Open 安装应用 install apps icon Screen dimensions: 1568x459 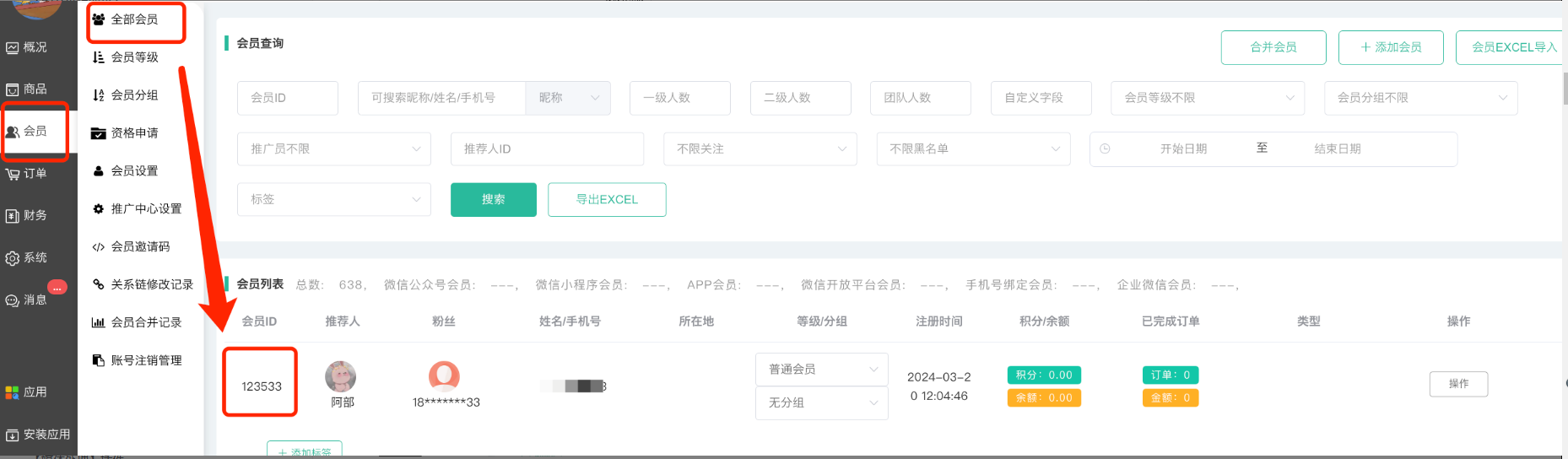13,435
